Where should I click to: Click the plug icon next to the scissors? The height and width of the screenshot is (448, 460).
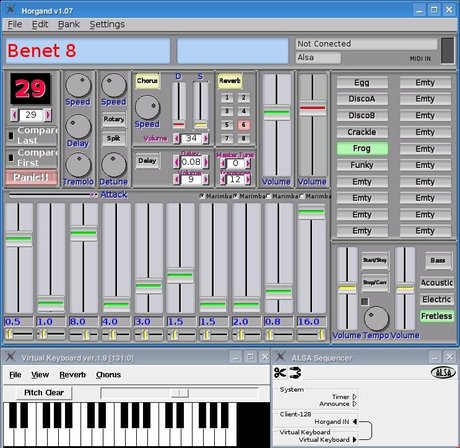(295, 372)
